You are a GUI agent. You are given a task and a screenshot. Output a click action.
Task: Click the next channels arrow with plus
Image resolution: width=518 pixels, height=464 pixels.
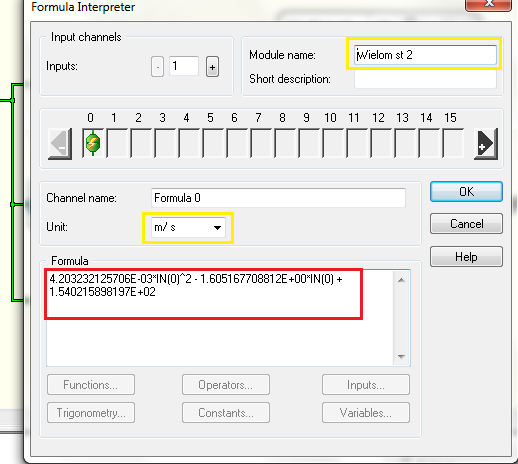pos(486,143)
